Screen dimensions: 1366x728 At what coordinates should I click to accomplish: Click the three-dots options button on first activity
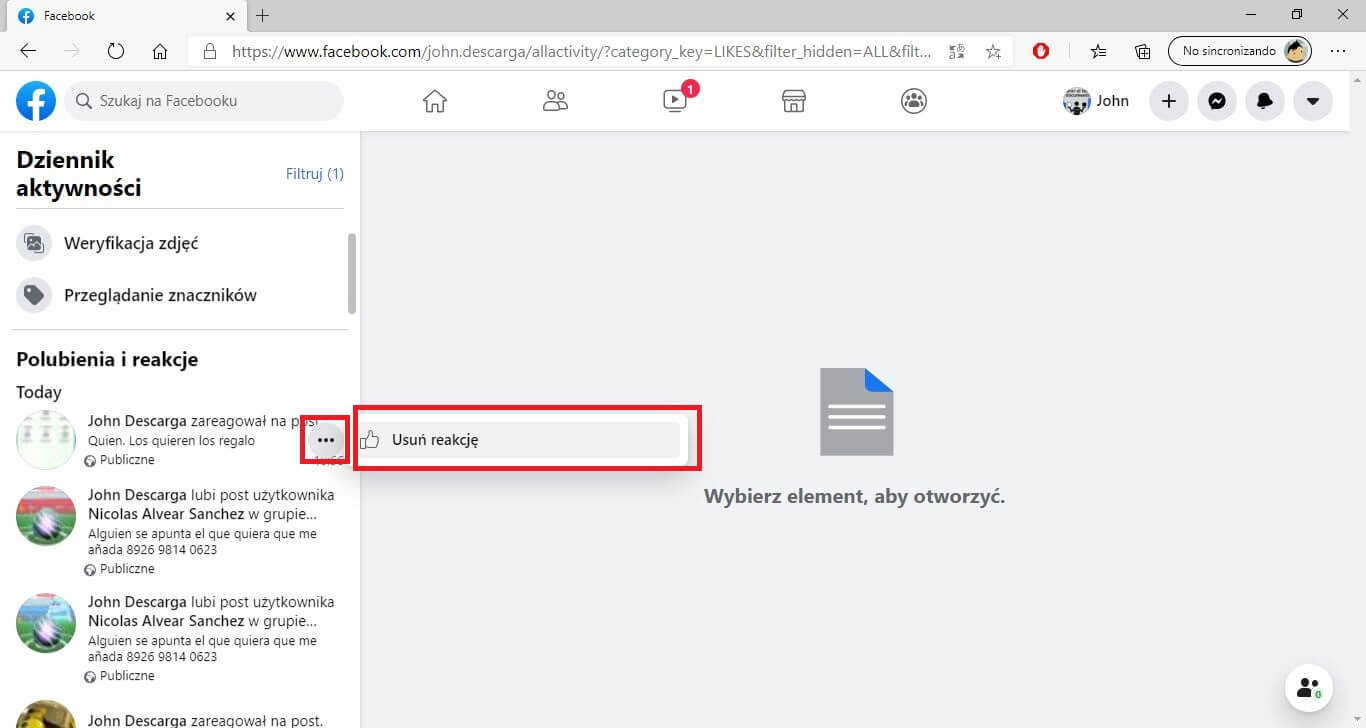325,440
